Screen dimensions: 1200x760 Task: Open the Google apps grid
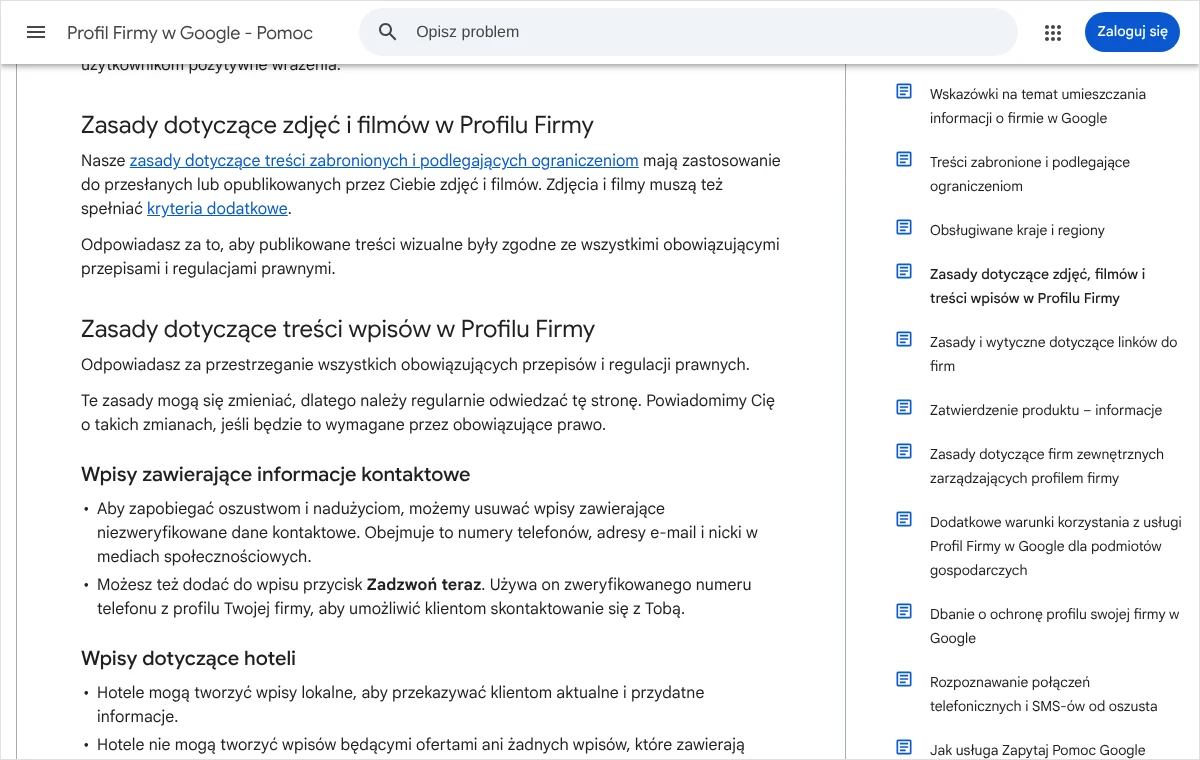click(1052, 32)
